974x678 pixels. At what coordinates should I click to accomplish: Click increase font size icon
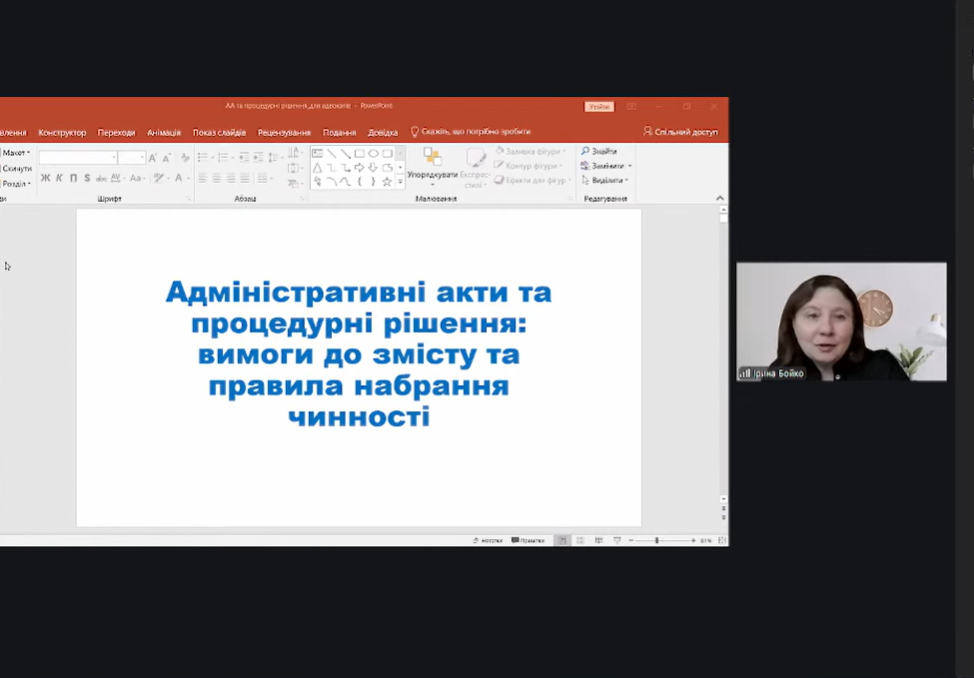153,157
